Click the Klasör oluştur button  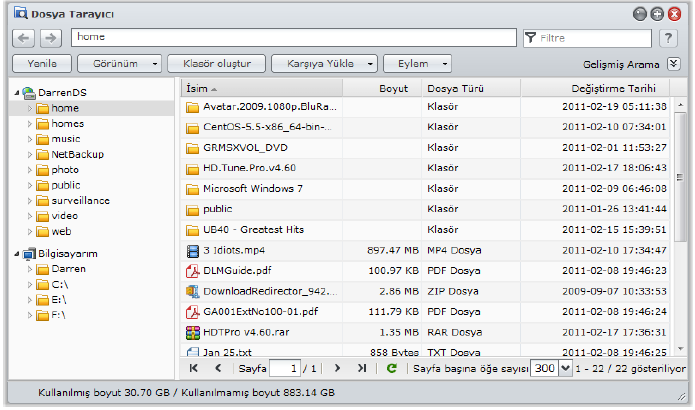217,63
